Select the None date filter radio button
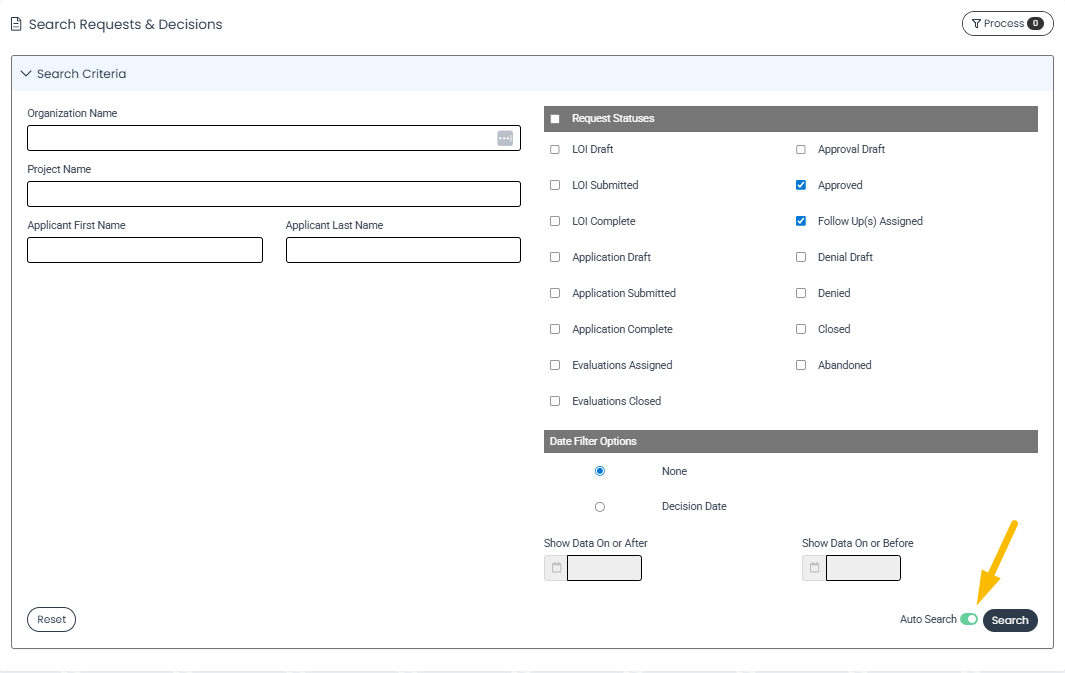The width and height of the screenshot is (1065, 673). click(x=600, y=471)
